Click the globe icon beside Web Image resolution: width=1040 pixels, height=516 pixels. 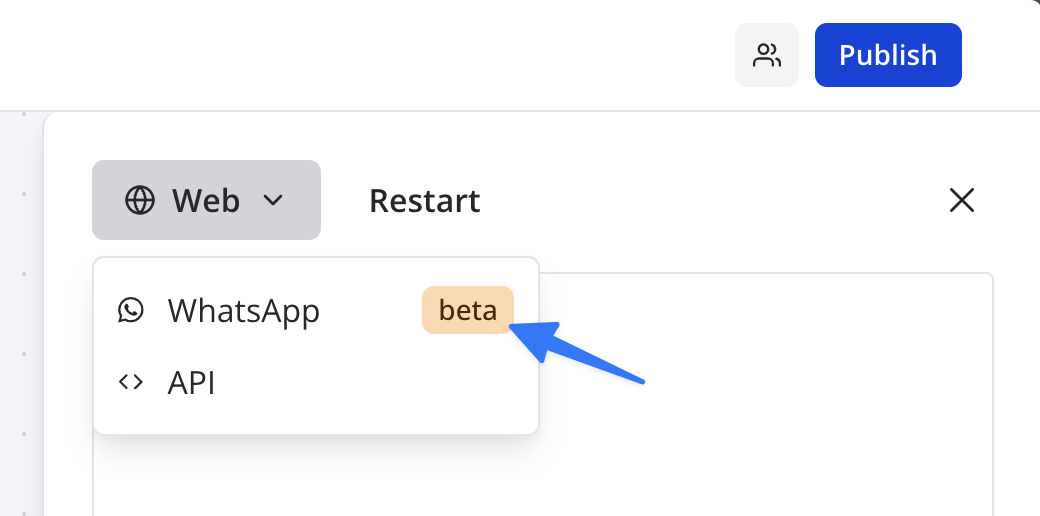click(139, 200)
